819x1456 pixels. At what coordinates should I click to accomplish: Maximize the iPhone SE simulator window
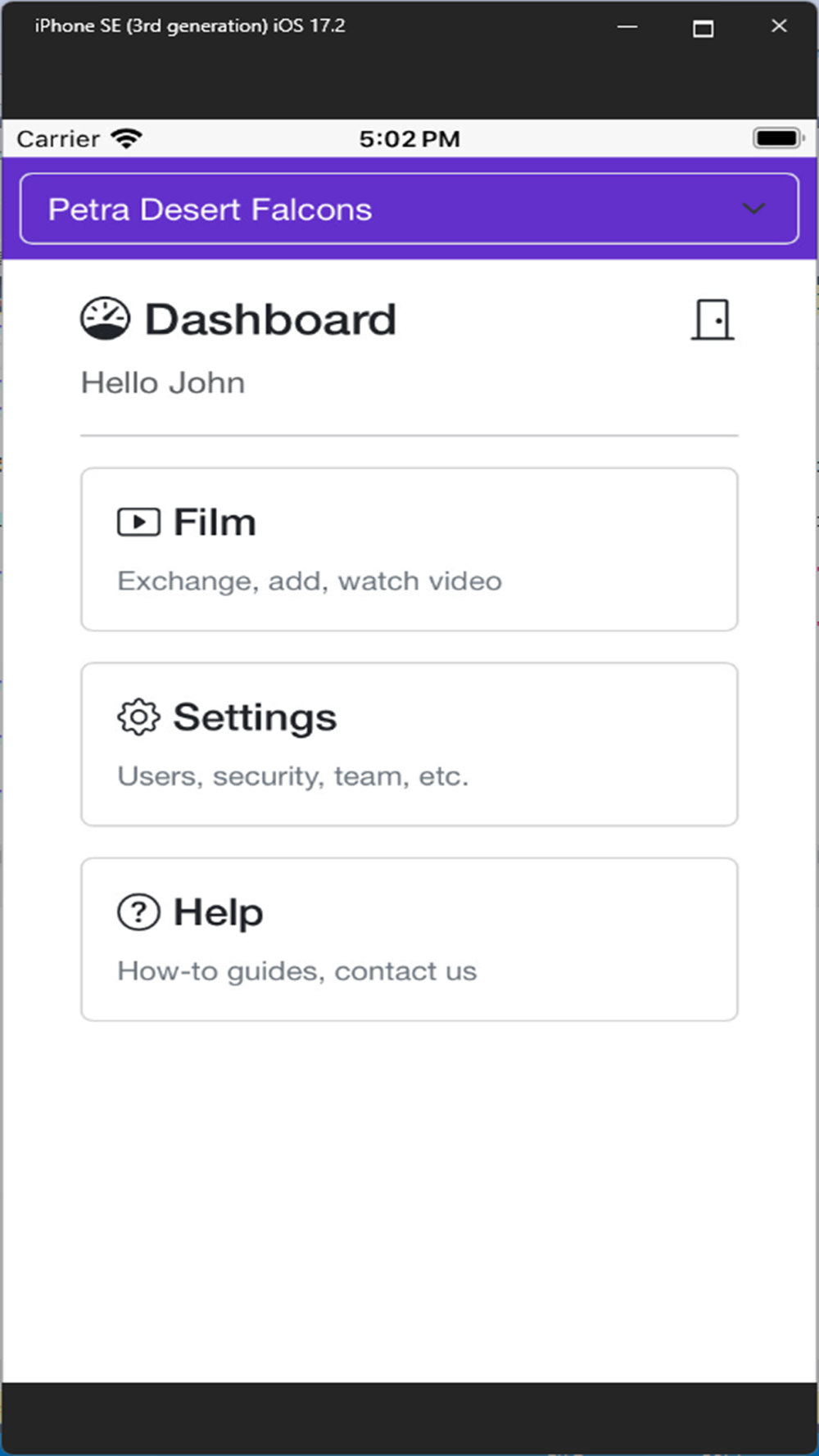(x=703, y=28)
